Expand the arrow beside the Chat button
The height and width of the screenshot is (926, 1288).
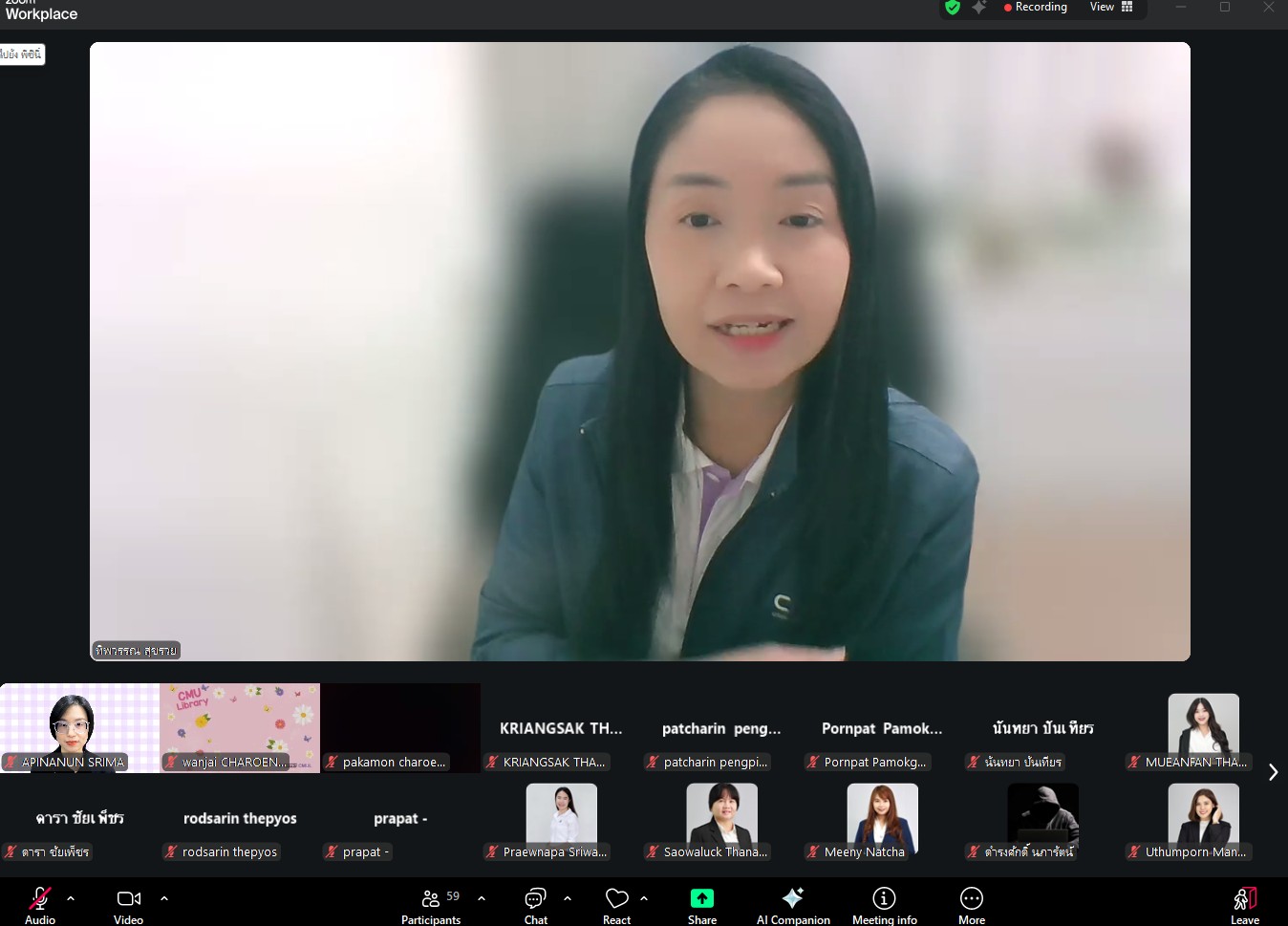click(x=568, y=898)
